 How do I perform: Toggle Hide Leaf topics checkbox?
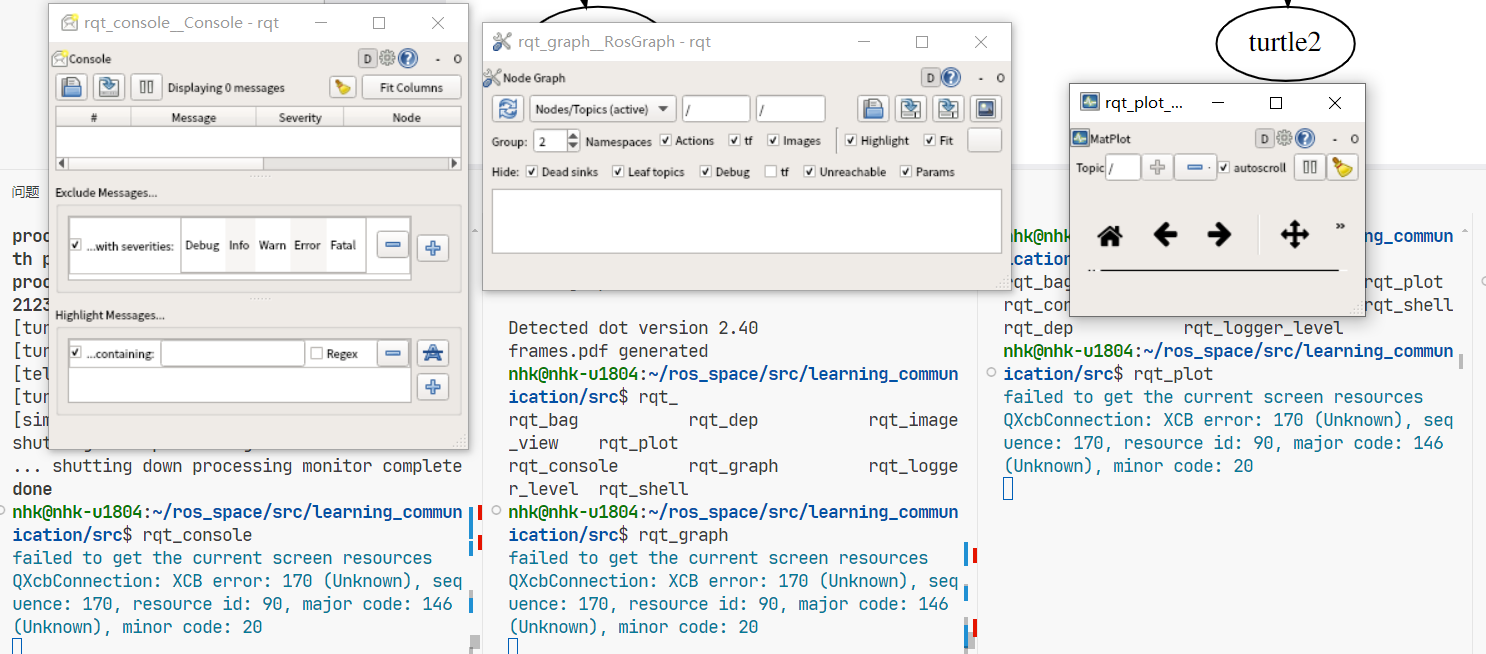(x=618, y=172)
